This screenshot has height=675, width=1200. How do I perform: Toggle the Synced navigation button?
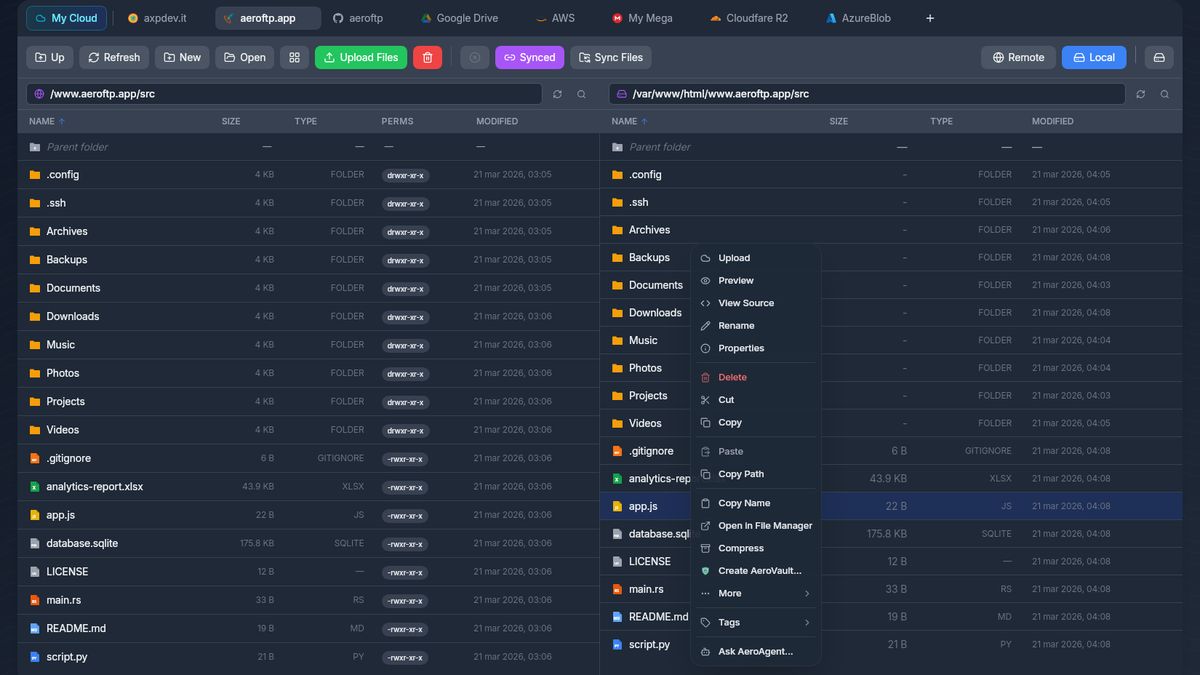point(529,58)
